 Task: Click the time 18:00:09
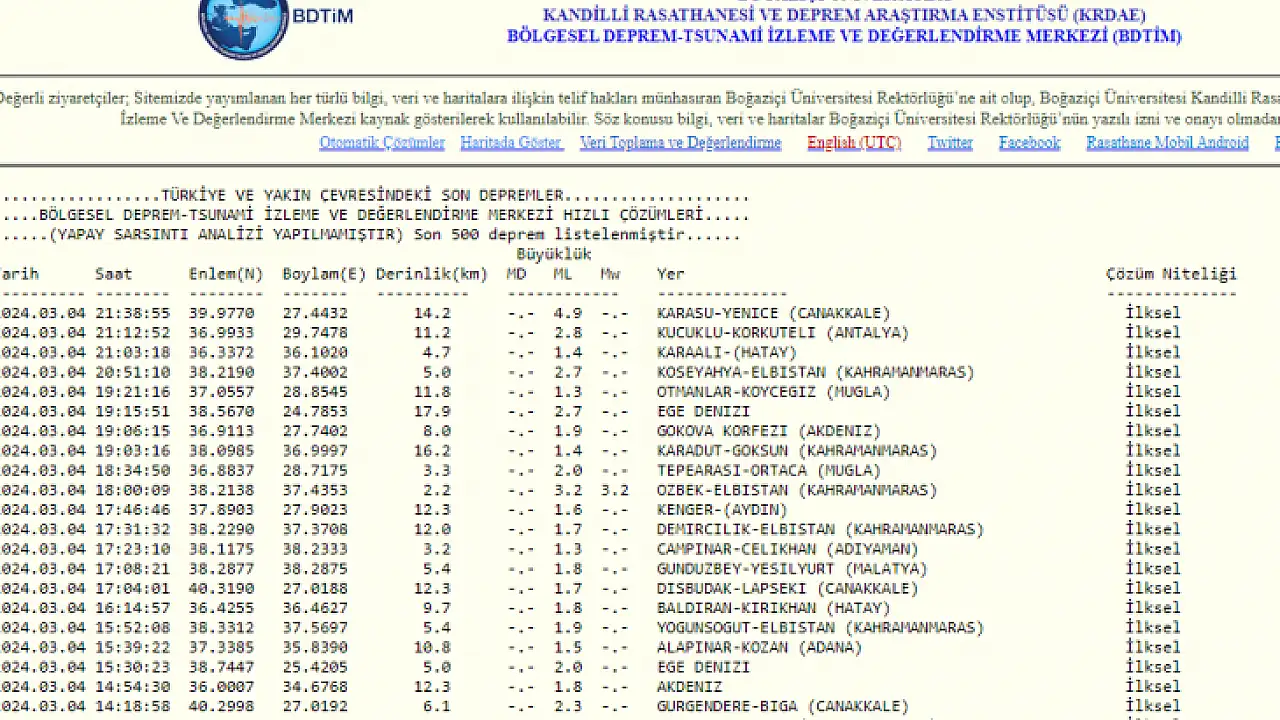click(133, 490)
